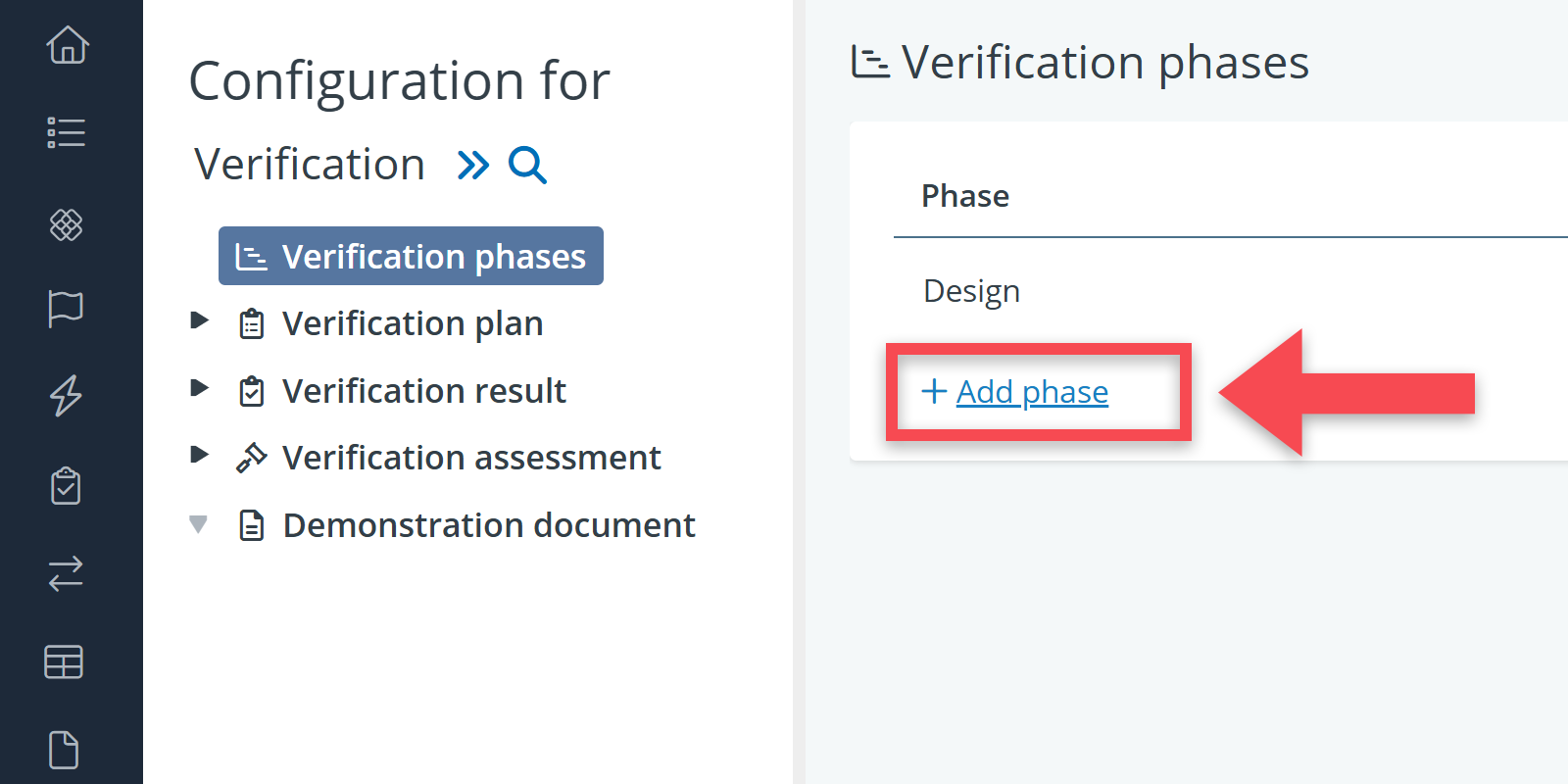Image resolution: width=1568 pixels, height=784 pixels.
Task: Open the clipboard checkmark sidebar icon
Action: (66, 485)
